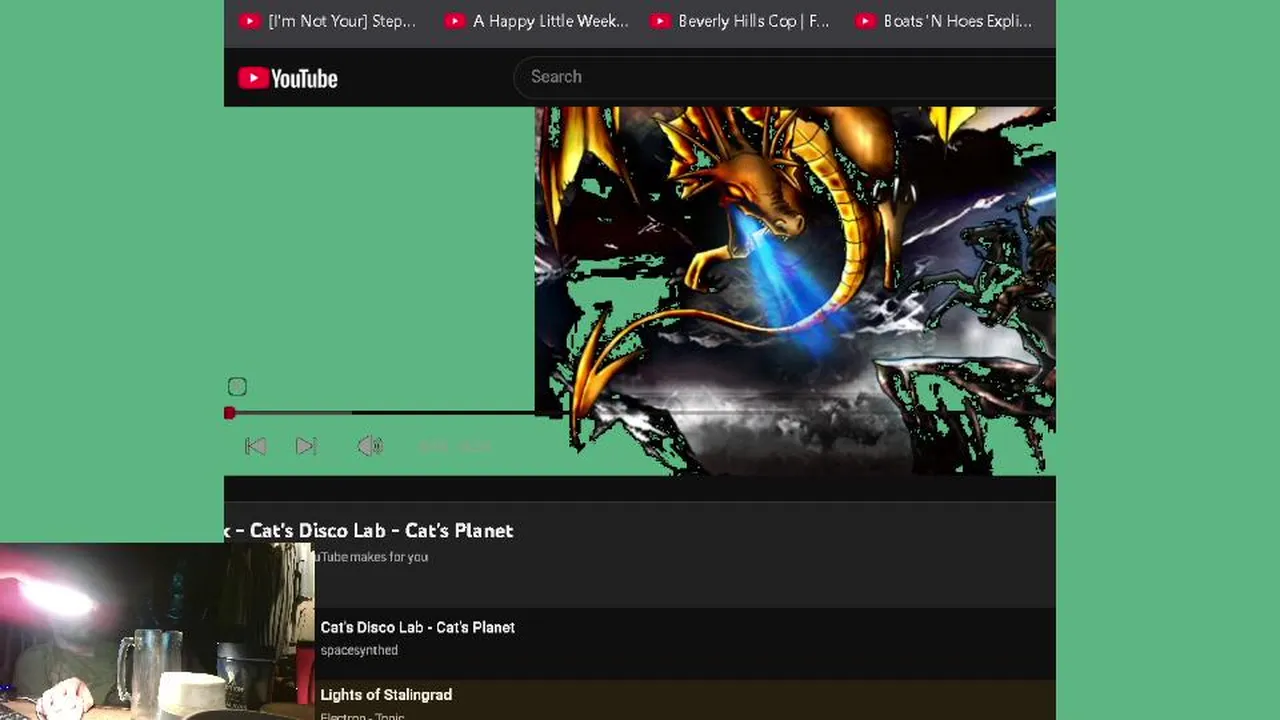Open the "spacesynthed" channel name
The width and height of the screenshot is (1280, 720).
[359, 650]
